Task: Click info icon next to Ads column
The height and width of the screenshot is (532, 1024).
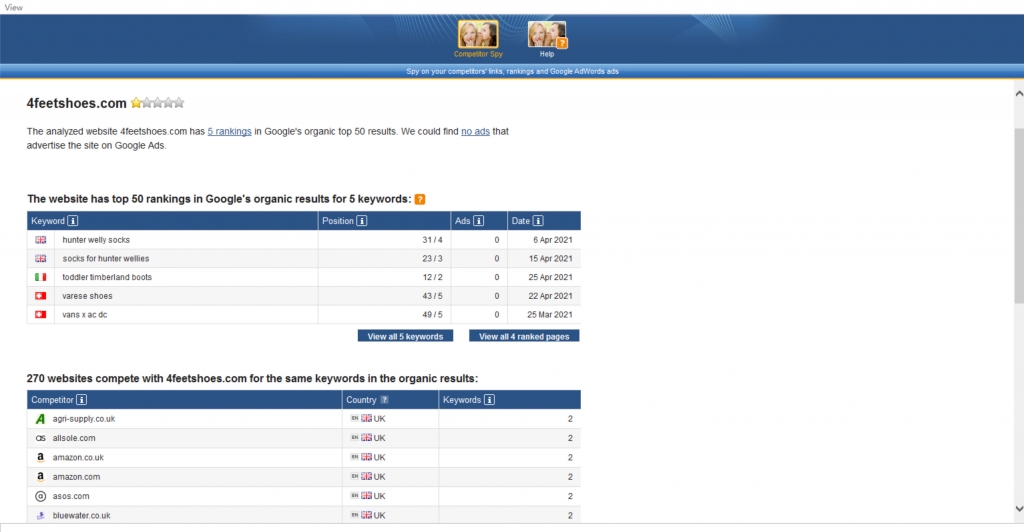Action: pos(479,221)
